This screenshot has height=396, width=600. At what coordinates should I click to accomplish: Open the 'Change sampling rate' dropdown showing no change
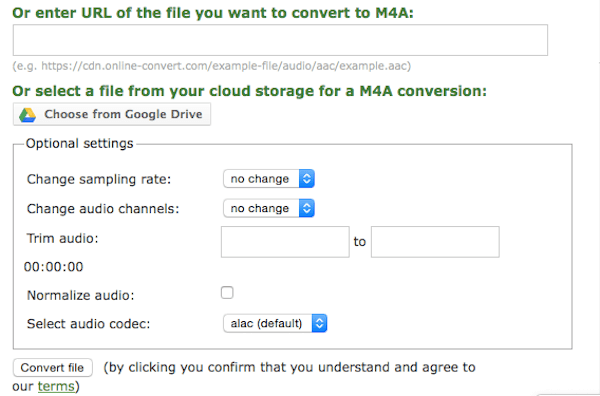tap(269, 179)
